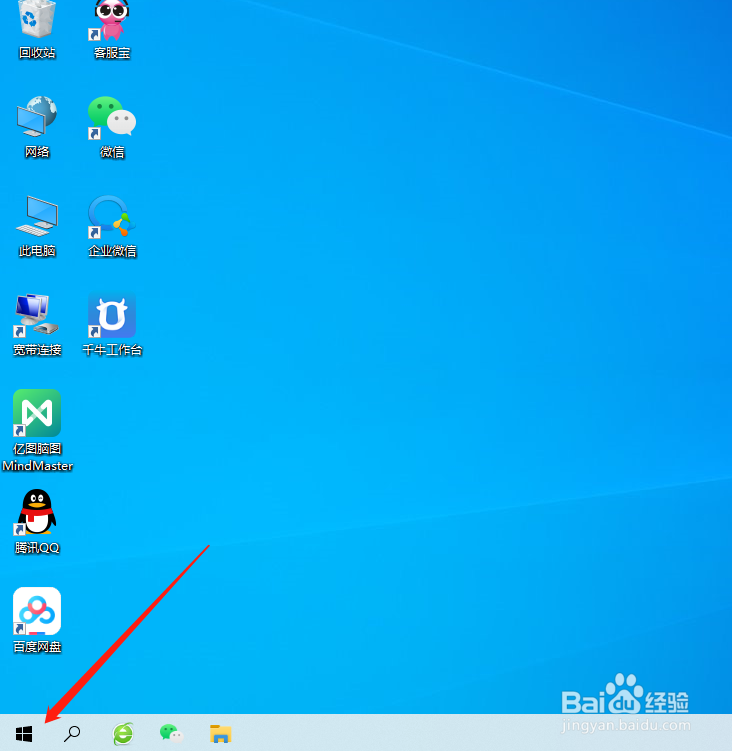Click the 网络 label text
Screen dimensions: 732x751
(x=37, y=152)
